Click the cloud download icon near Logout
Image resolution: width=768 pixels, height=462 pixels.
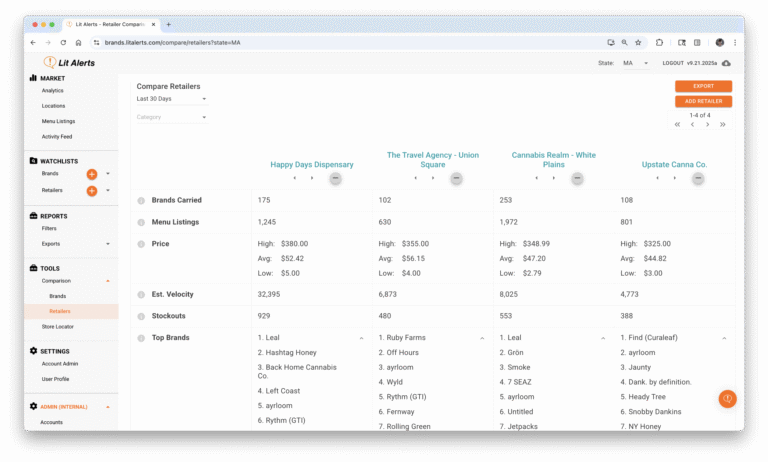point(727,63)
